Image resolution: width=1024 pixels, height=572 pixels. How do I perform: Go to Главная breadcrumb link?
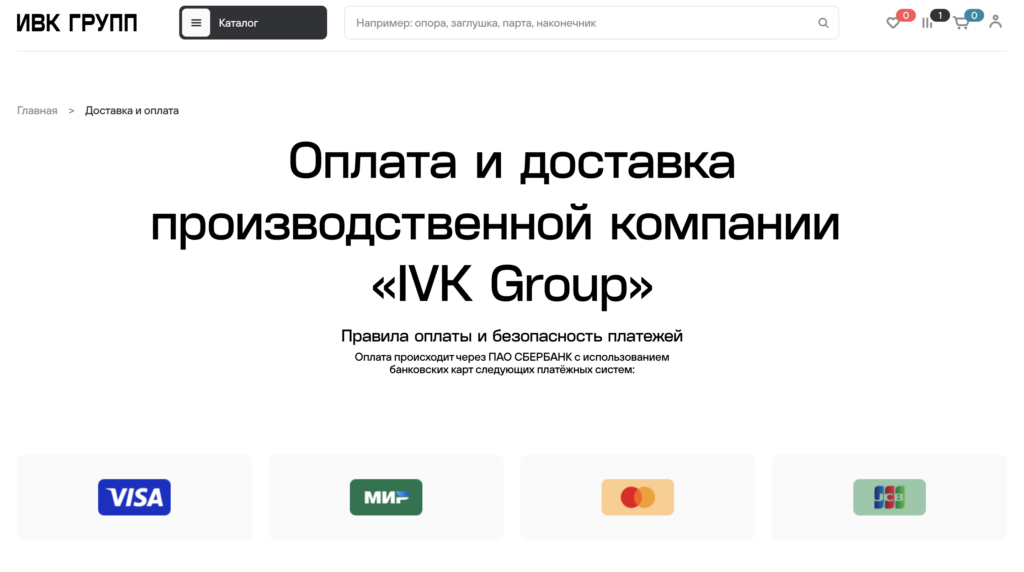coord(37,110)
